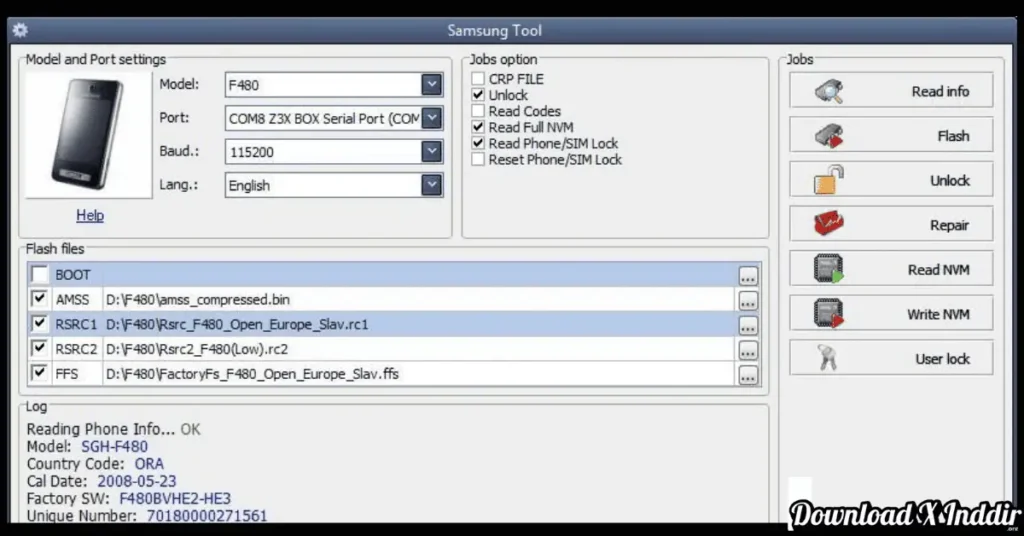Image resolution: width=1024 pixels, height=536 pixels.
Task: Click the Read NVM button label
Action: (938, 270)
